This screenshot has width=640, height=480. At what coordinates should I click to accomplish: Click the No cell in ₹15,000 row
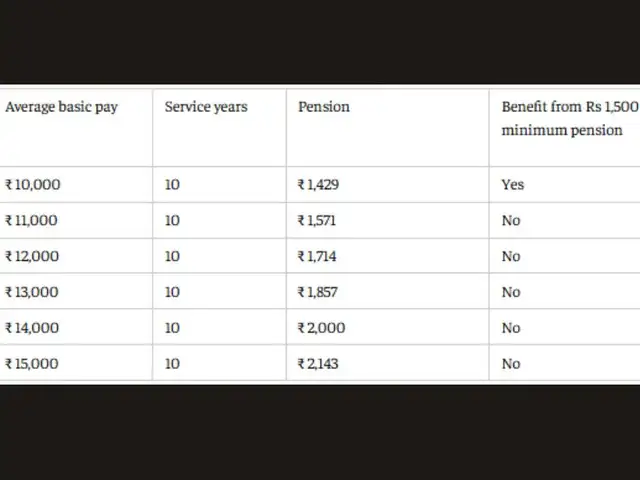point(511,364)
